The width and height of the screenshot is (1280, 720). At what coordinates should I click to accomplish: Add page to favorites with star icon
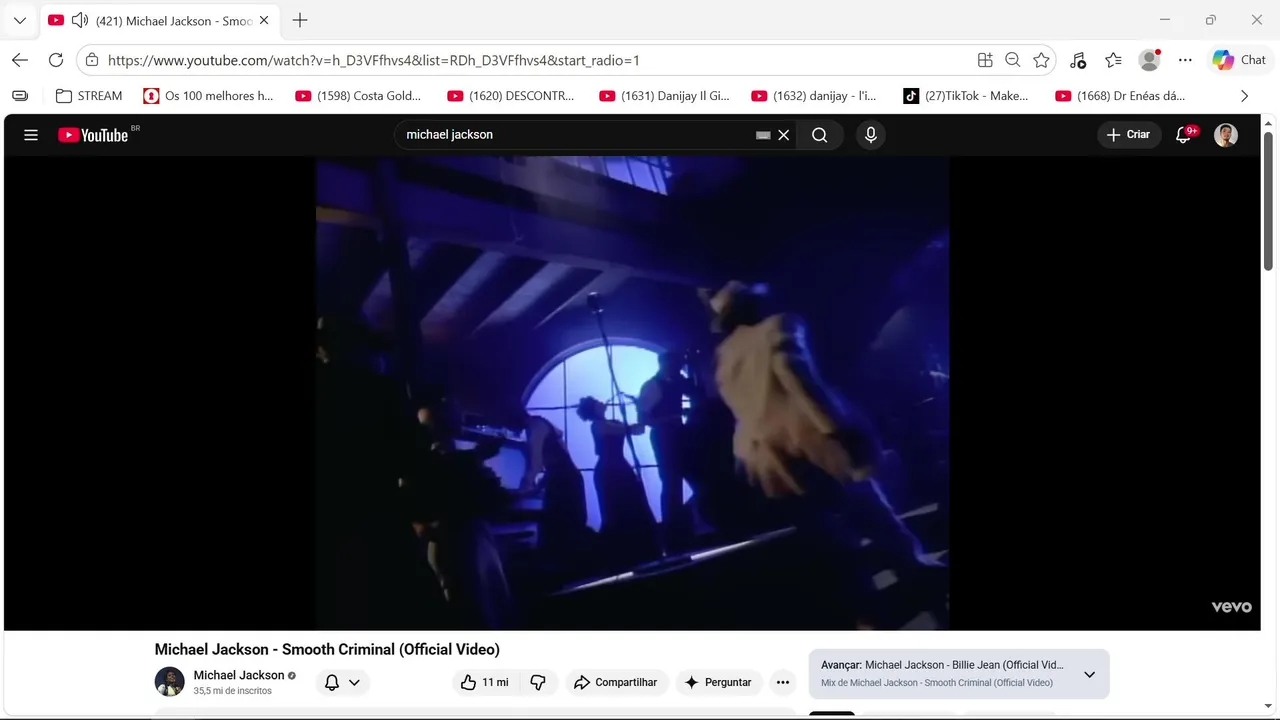pyautogui.click(x=1041, y=60)
